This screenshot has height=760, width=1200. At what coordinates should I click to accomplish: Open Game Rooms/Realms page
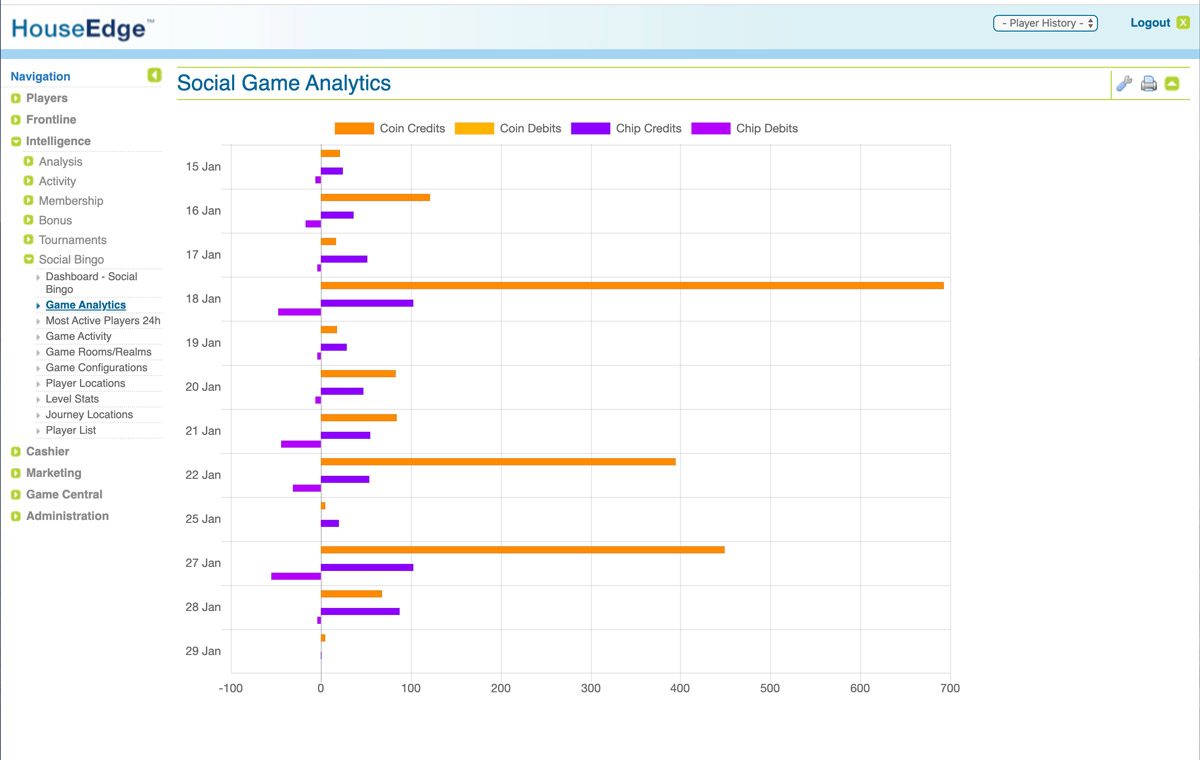coord(99,352)
